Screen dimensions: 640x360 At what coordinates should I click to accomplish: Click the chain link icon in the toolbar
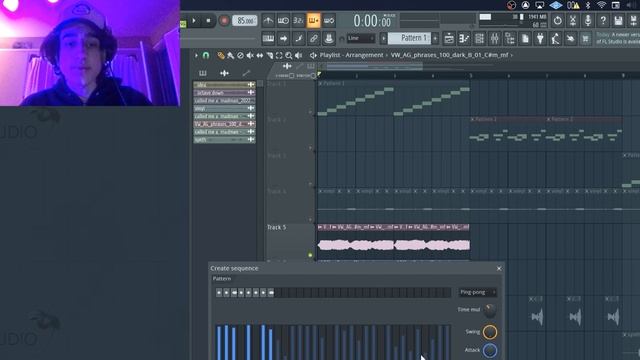tap(313, 39)
